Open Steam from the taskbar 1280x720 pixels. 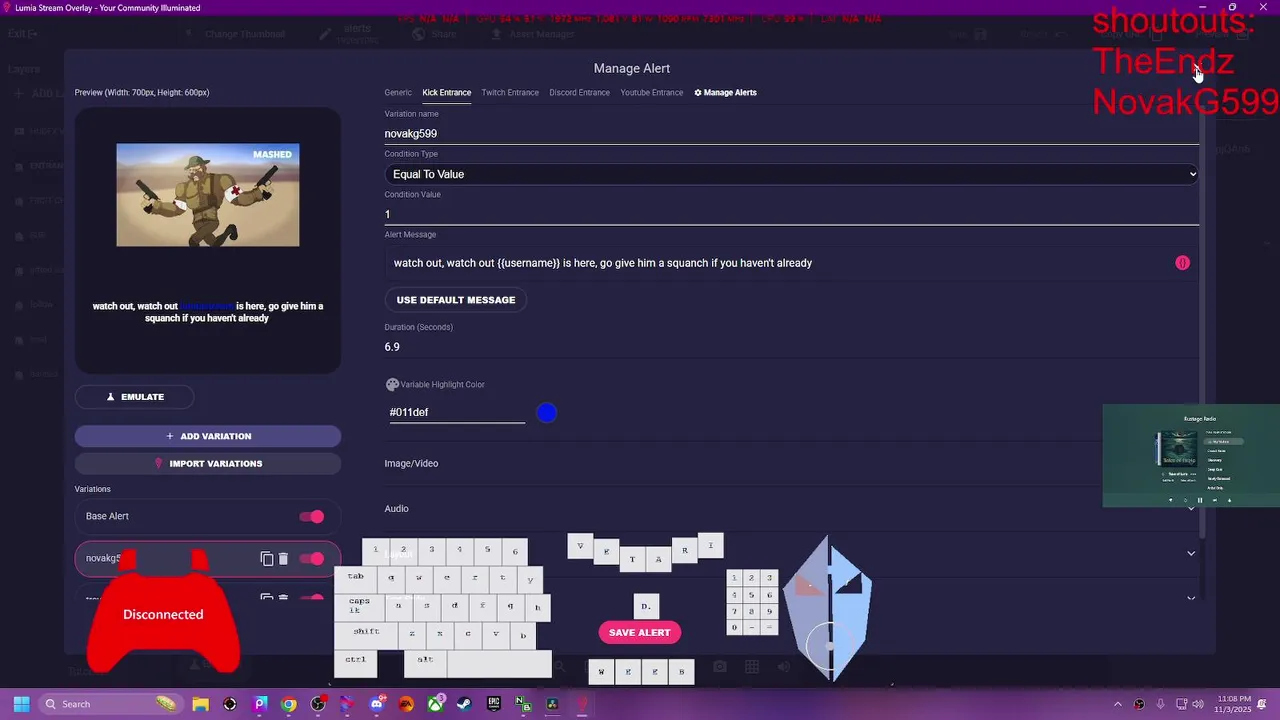(464, 704)
